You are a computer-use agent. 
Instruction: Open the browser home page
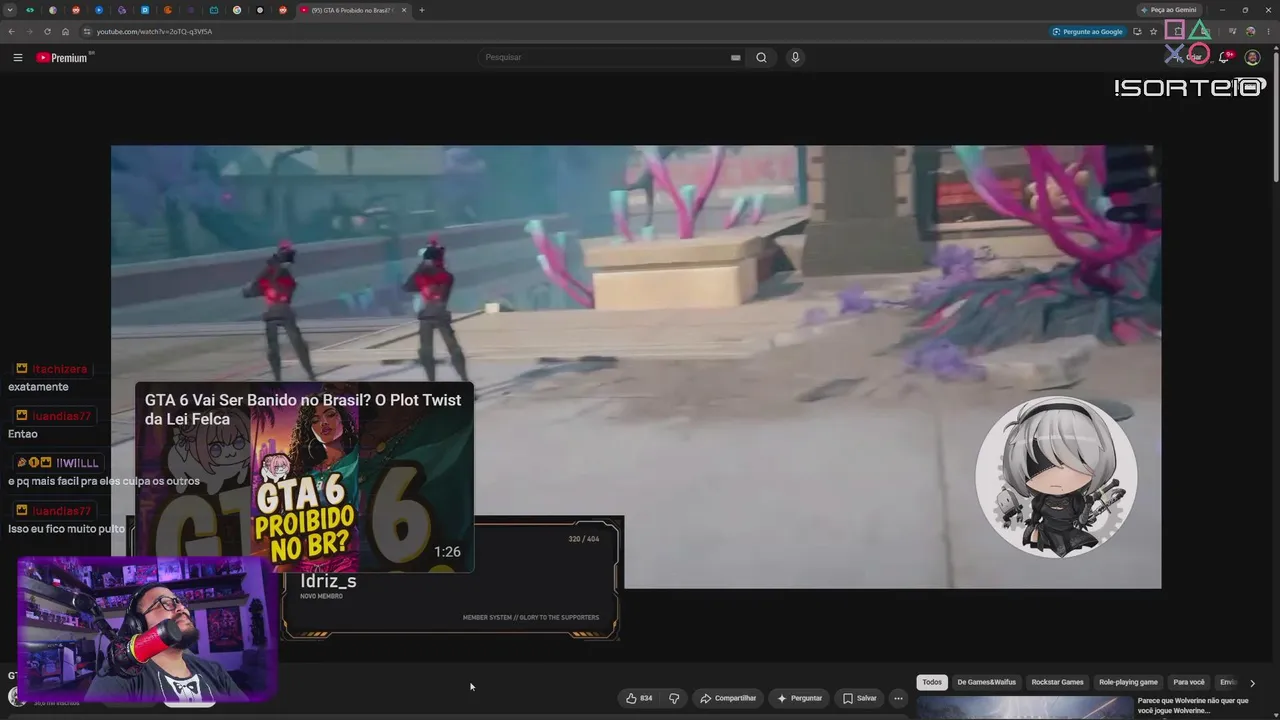coord(65,31)
